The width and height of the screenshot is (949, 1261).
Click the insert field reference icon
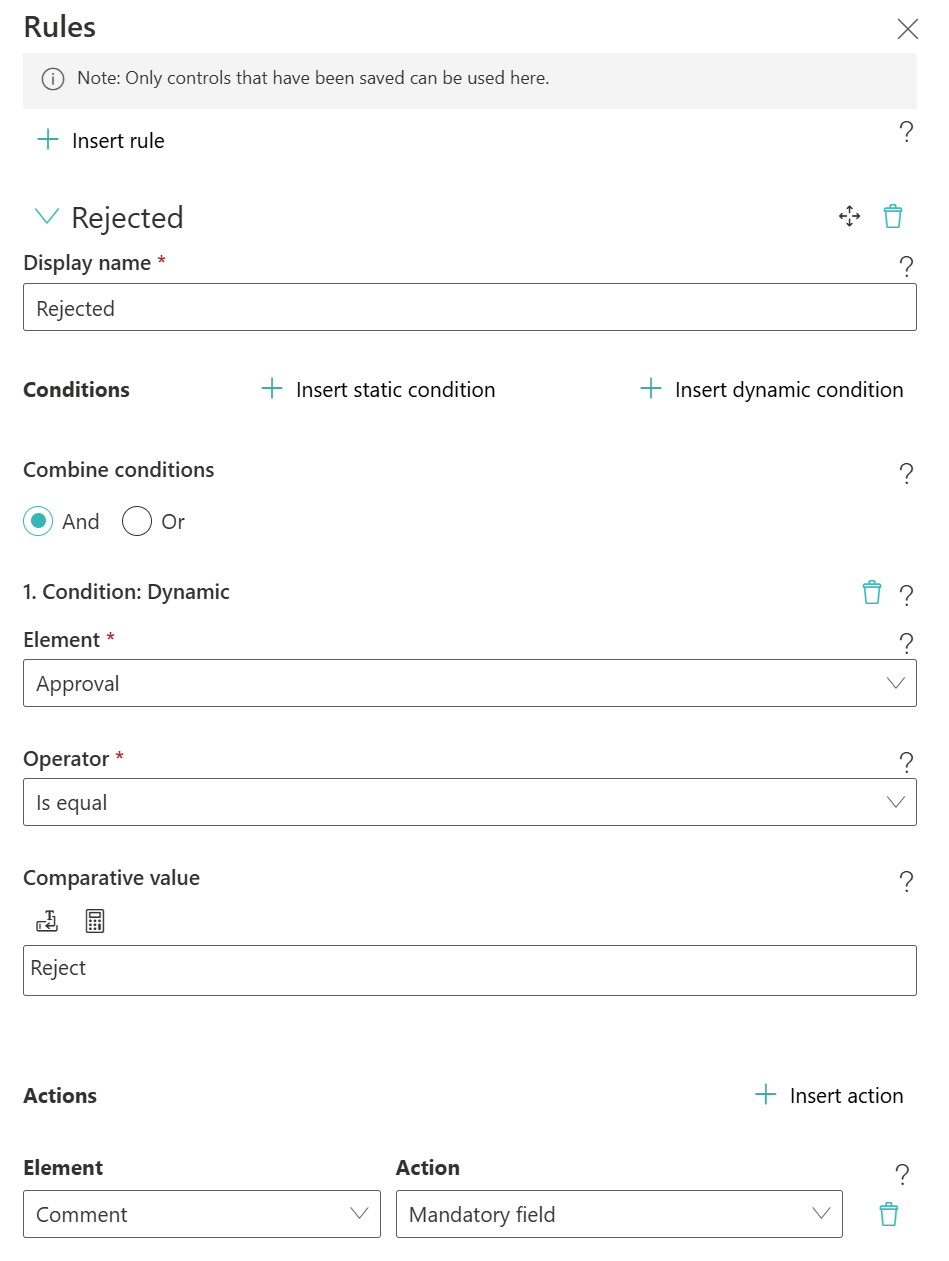(47, 921)
